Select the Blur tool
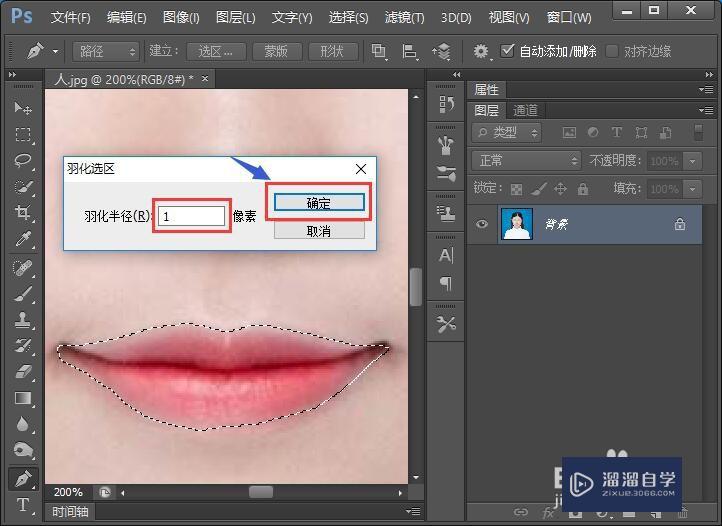The image size is (722, 526). pyautogui.click(x=23, y=424)
